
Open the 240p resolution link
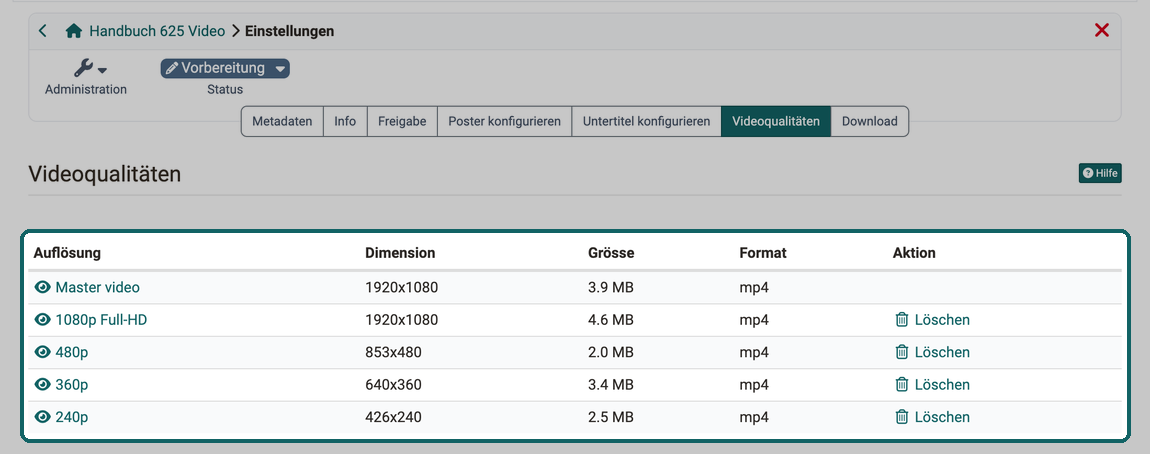point(72,417)
